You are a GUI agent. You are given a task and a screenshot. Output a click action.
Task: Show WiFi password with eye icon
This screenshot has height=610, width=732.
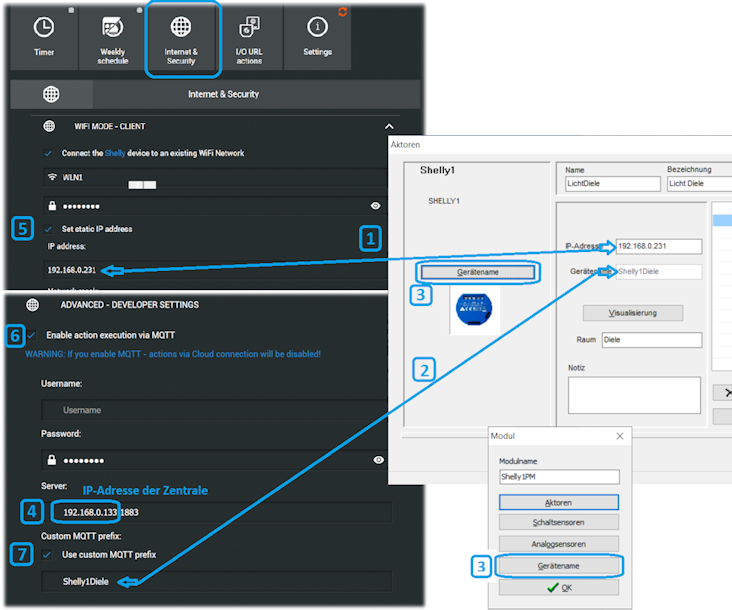[x=375, y=206]
